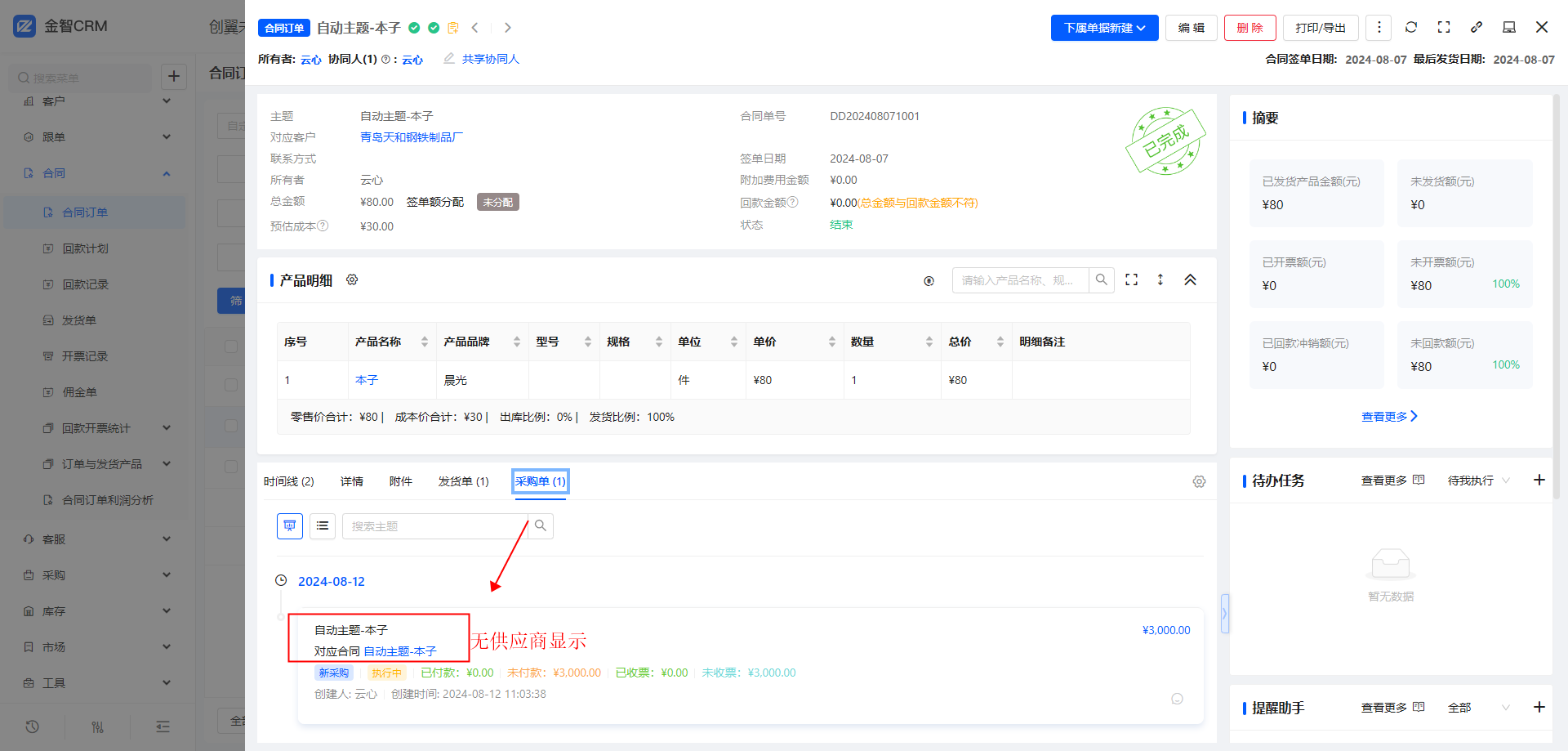Click the 编辑 button
The width and height of the screenshot is (1568, 751).
coord(1191,28)
